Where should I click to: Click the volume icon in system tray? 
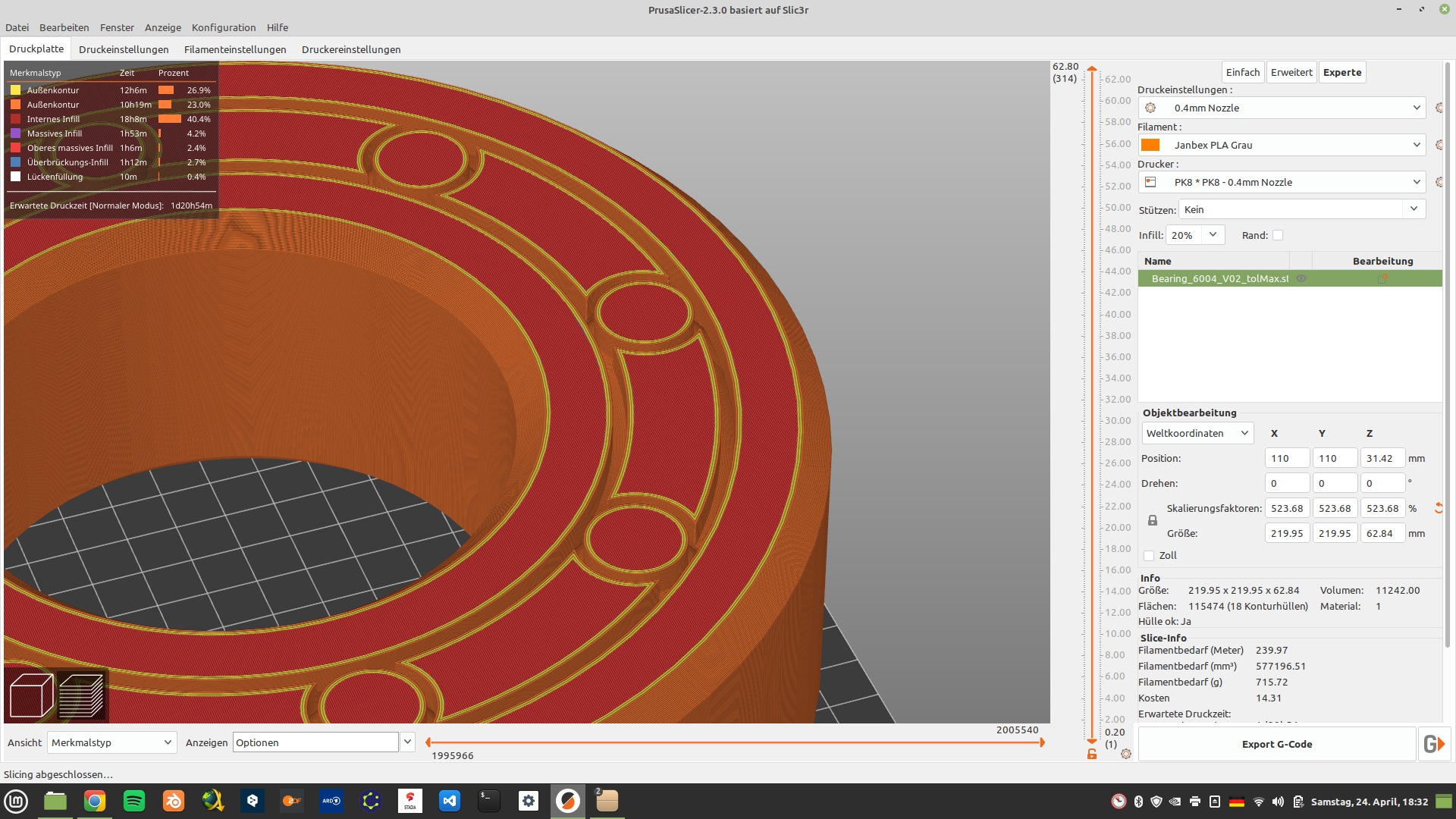pyautogui.click(x=1278, y=802)
